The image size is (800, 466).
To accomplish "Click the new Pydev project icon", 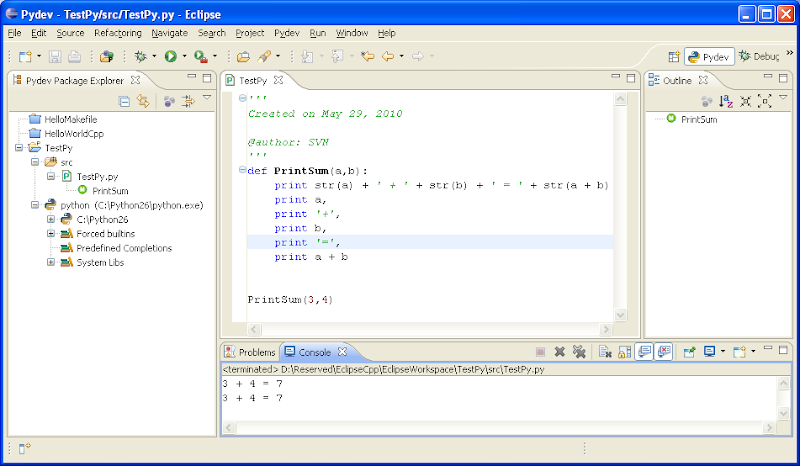I will (107, 56).
